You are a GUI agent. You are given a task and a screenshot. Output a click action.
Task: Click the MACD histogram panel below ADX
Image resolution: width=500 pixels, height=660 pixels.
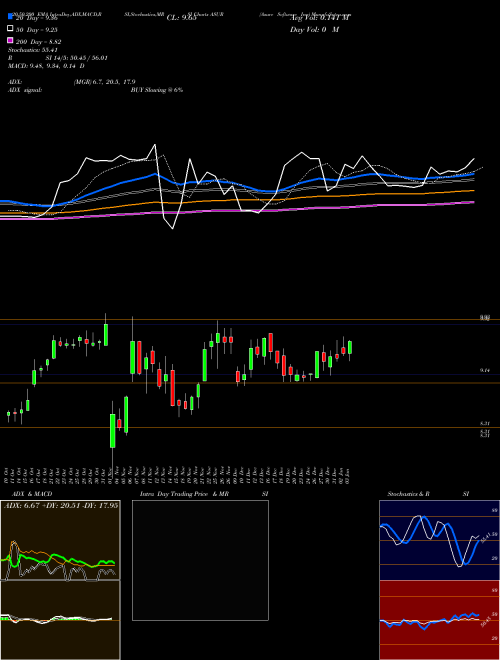(x=60, y=620)
